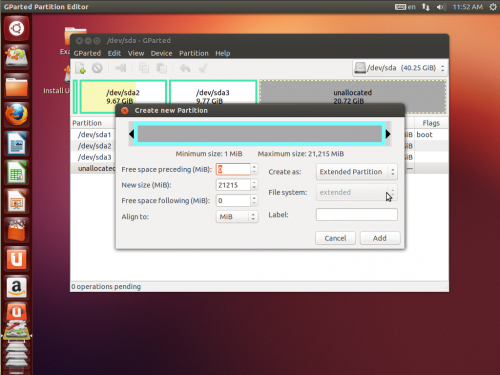Launch Firefox from the dock
Screen dimensions: 500x375
pyautogui.click(x=16, y=115)
